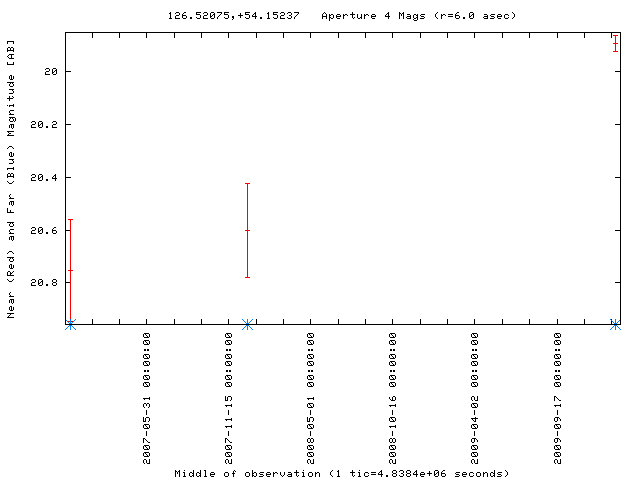Click the y-axis label 'Near (Red) and Far (Blue) Magnitude [AB]'
Viewport: 640px width, 480px height.
(x=11, y=179)
